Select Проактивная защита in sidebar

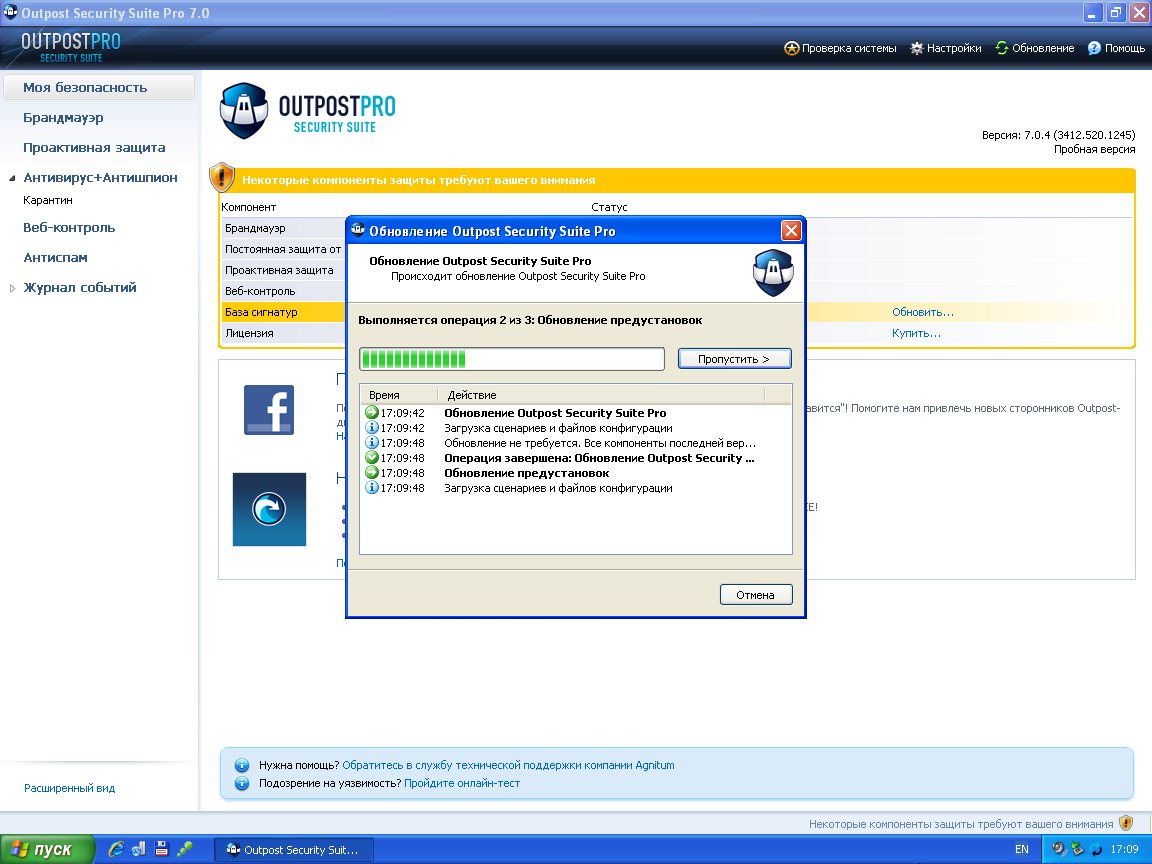[94, 148]
